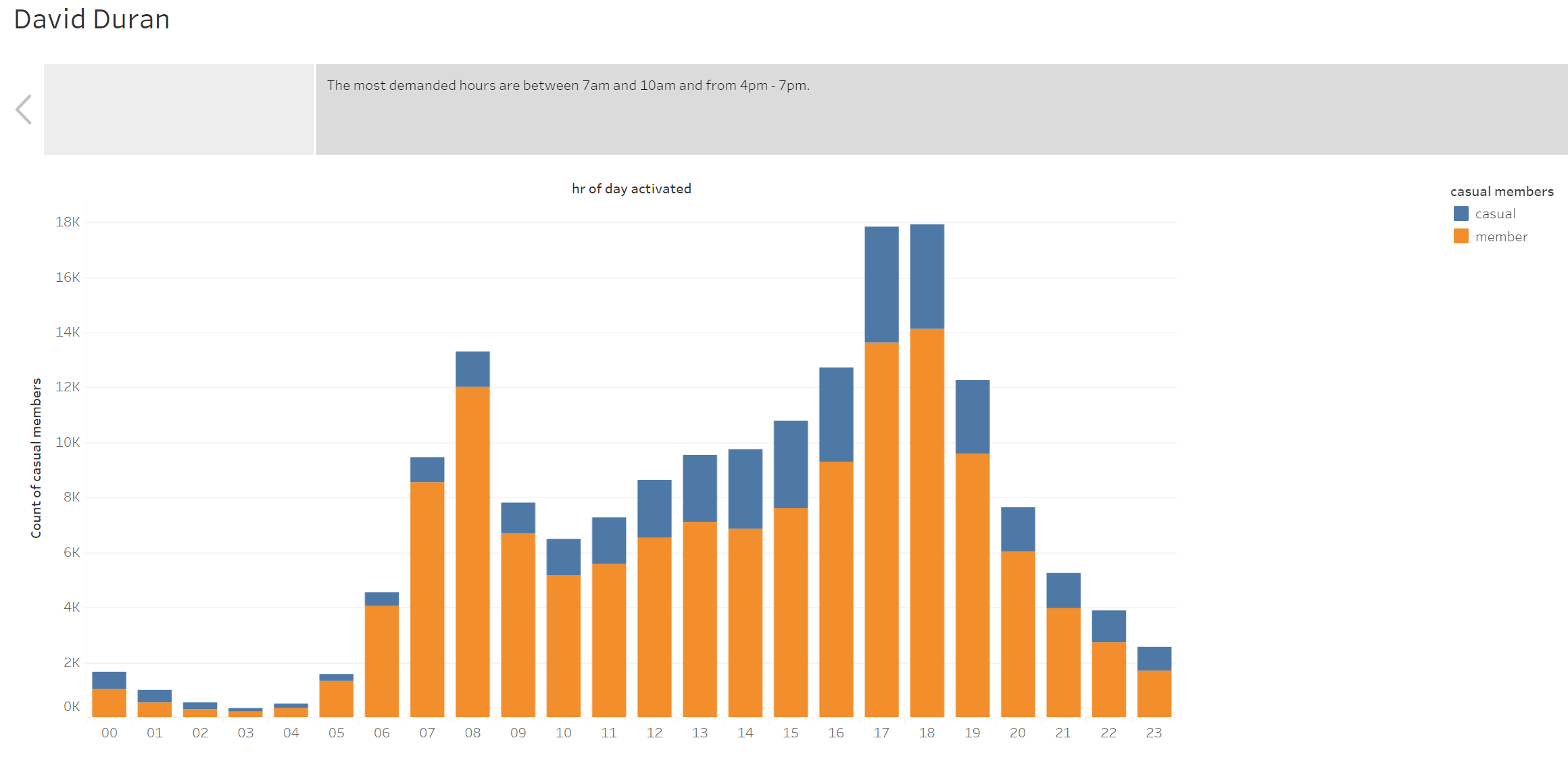Click casual segment of hour 17 bar

tap(881, 284)
